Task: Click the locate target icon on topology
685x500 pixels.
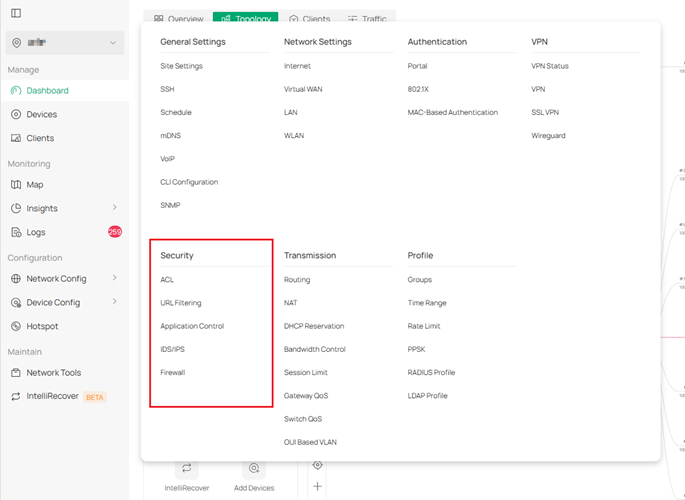Action: click(x=318, y=465)
